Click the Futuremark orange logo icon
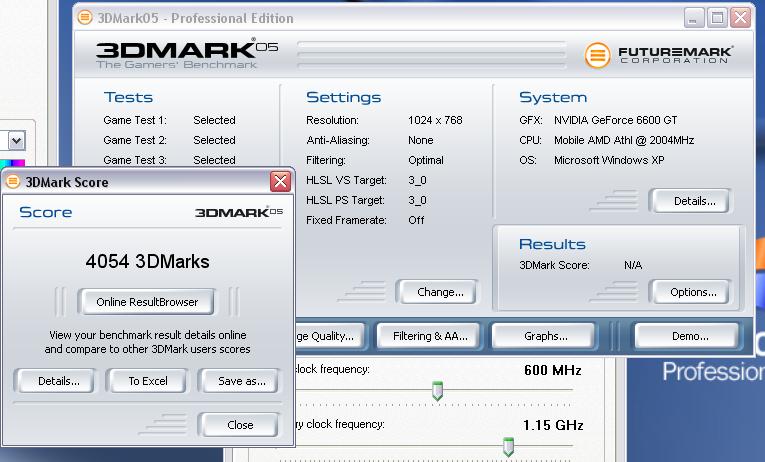765x462 pixels. point(597,55)
